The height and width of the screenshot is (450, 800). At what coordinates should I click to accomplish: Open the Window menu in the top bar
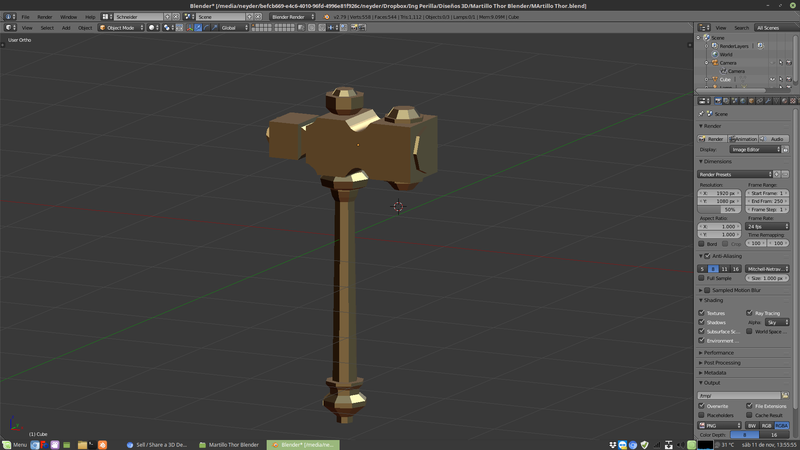coord(68,17)
